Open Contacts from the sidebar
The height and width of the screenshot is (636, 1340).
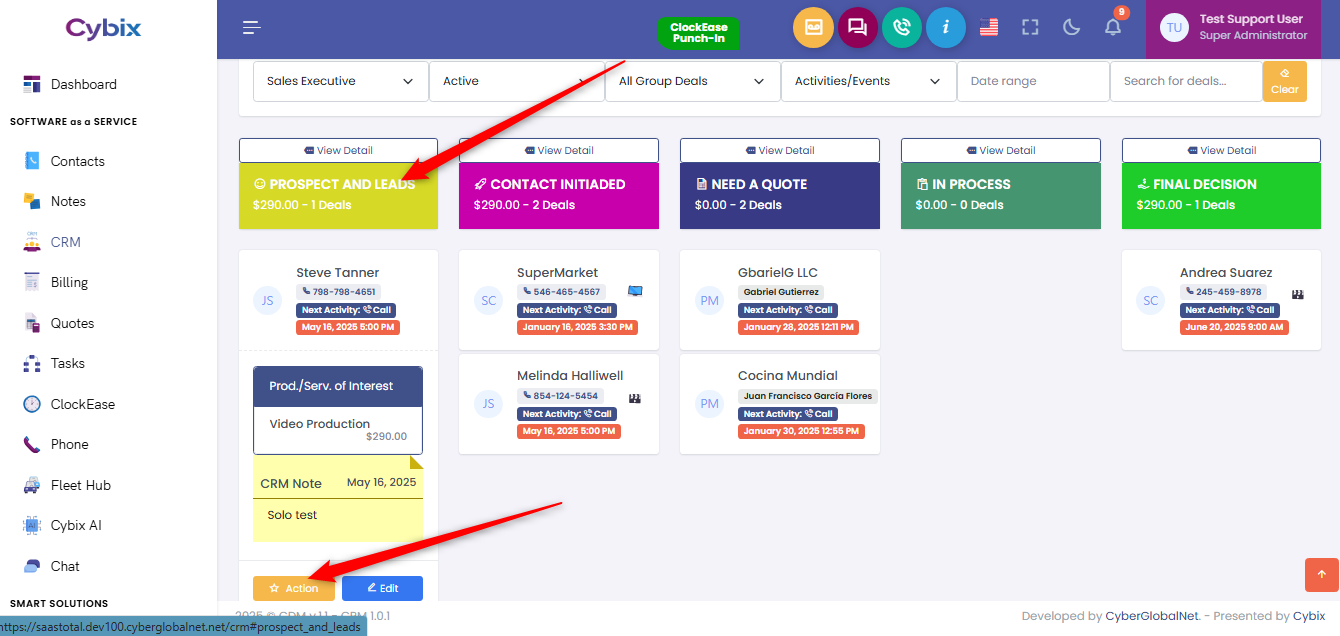click(78, 161)
